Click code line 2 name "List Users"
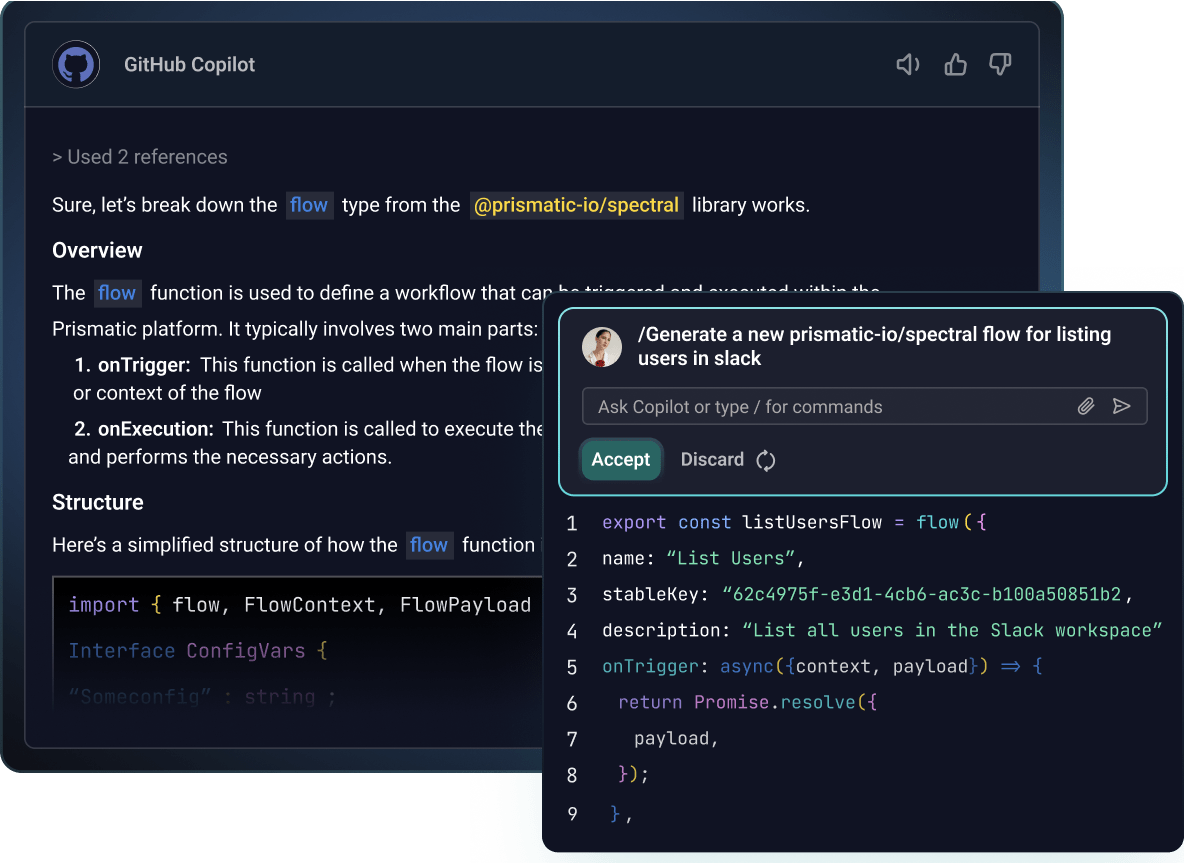Image resolution: width=1184 pixels, height=863 pixels. click(x=703, y=559)
